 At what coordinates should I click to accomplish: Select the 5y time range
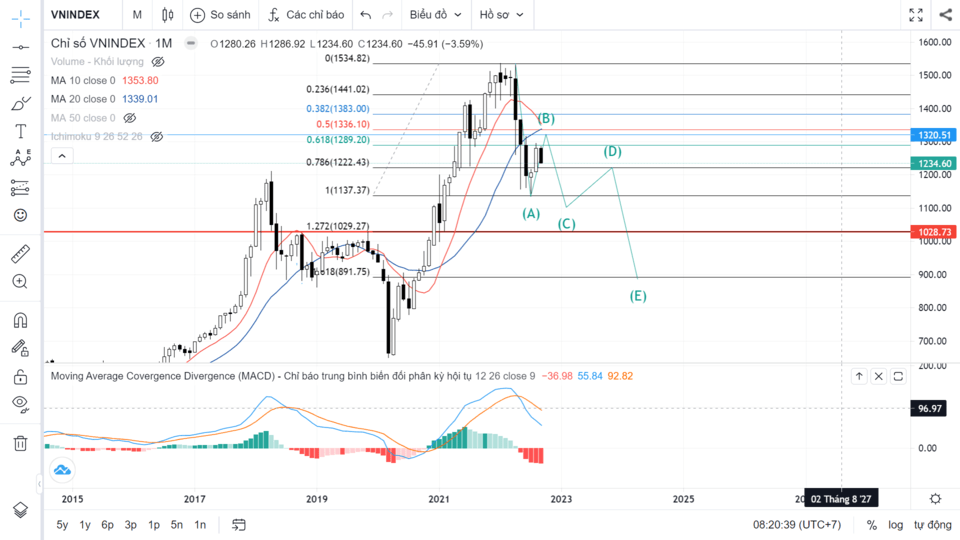point(62,525)
